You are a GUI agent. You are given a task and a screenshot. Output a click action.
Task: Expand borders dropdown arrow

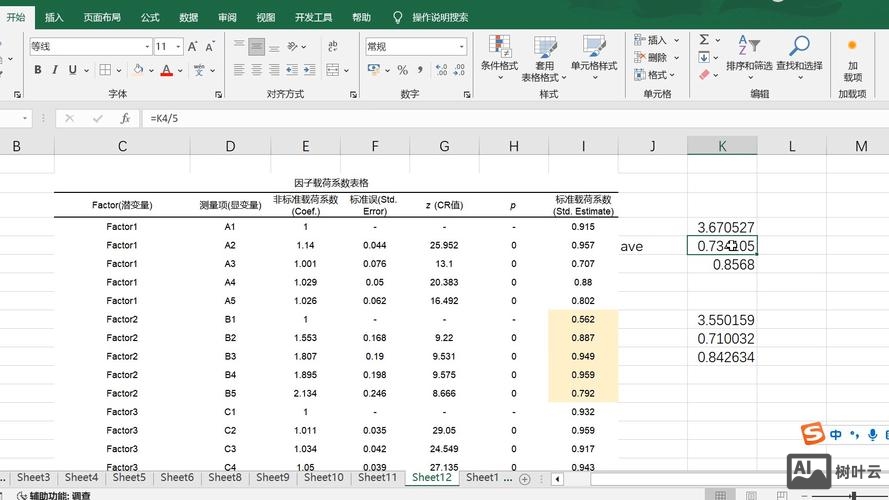[119, 70]
